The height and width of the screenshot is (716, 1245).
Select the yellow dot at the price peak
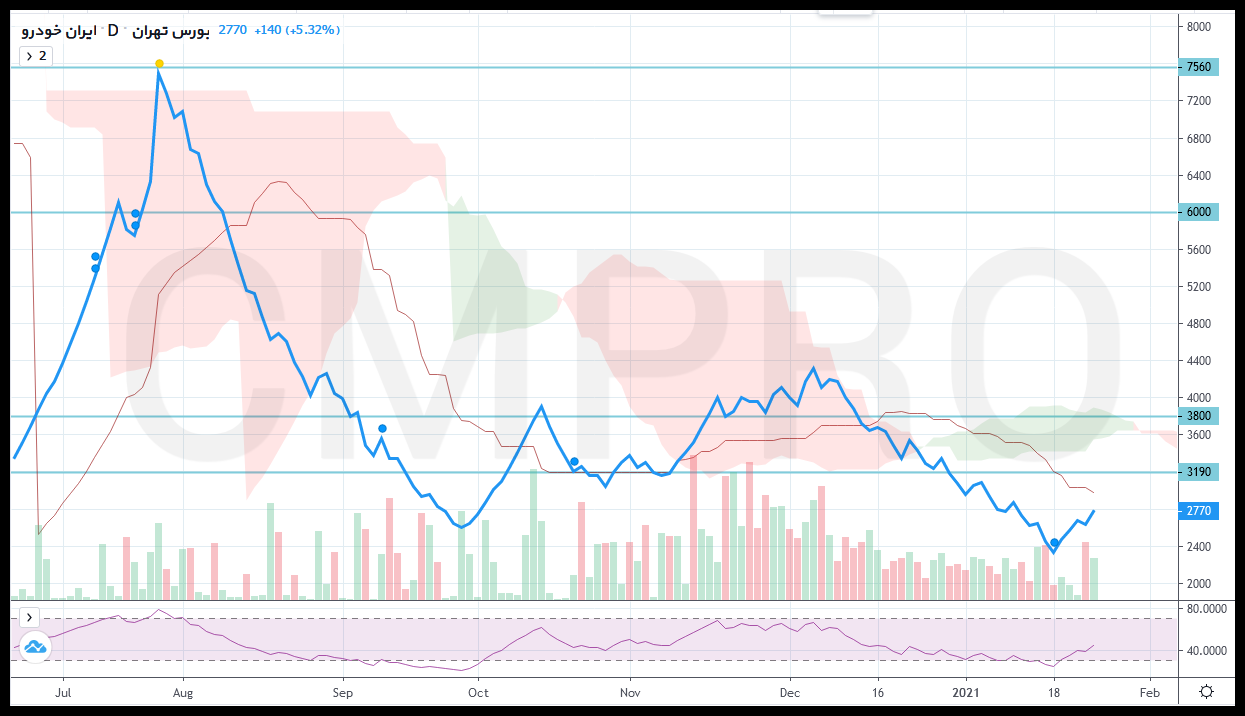coord(159,64)
